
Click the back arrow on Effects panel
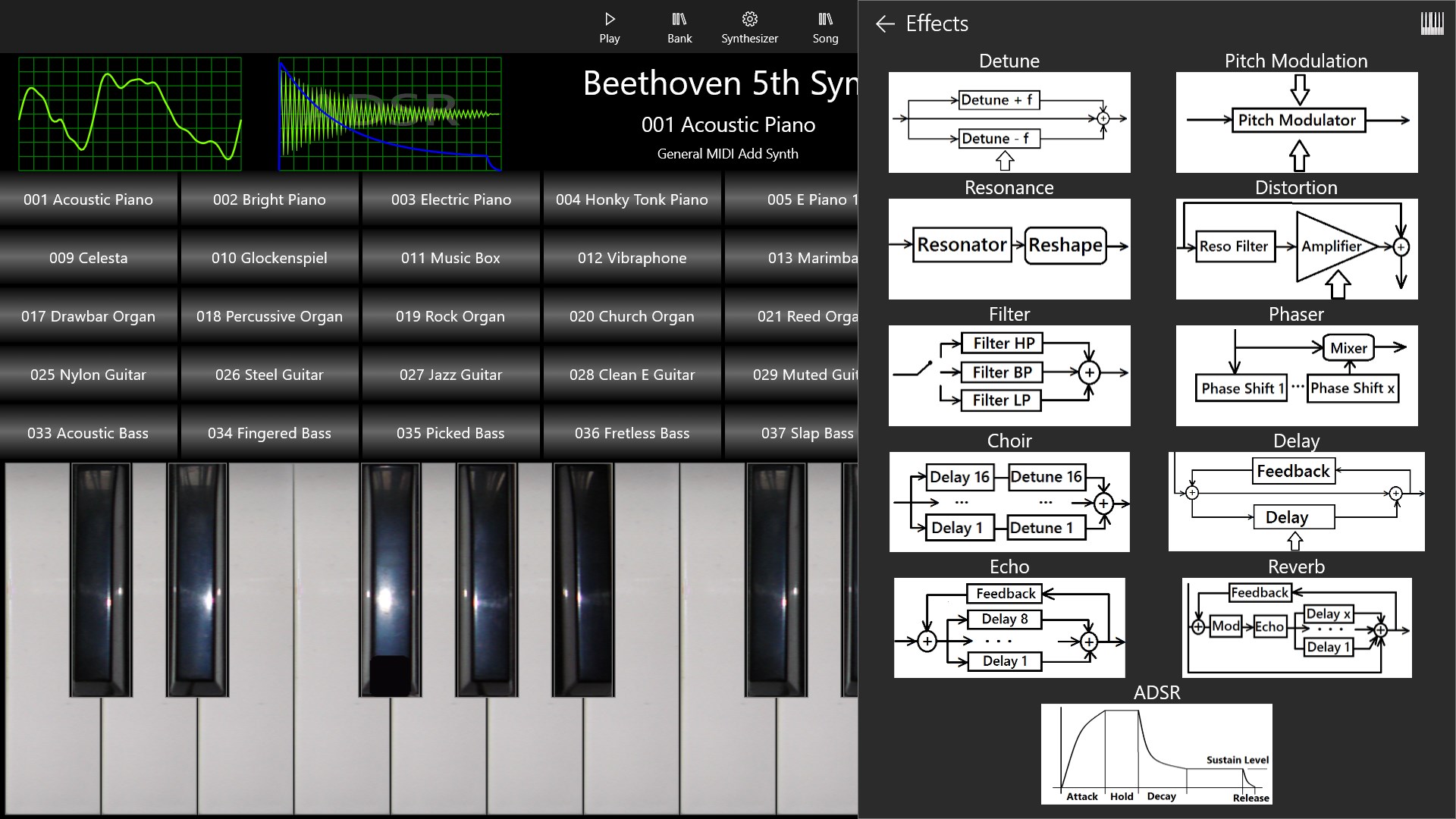click(x=886, y=24)
